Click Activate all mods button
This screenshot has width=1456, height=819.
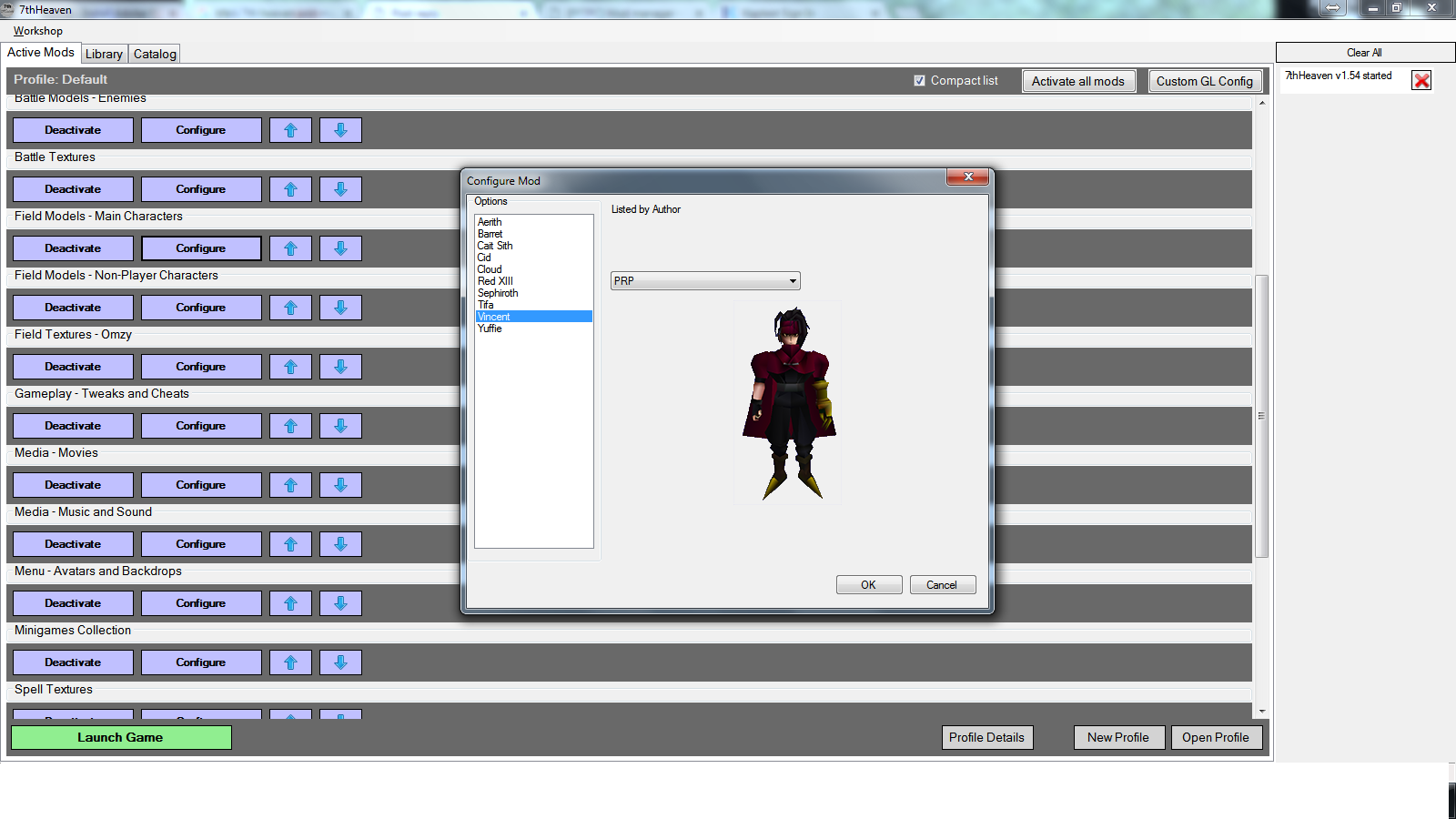(1078, 81)
